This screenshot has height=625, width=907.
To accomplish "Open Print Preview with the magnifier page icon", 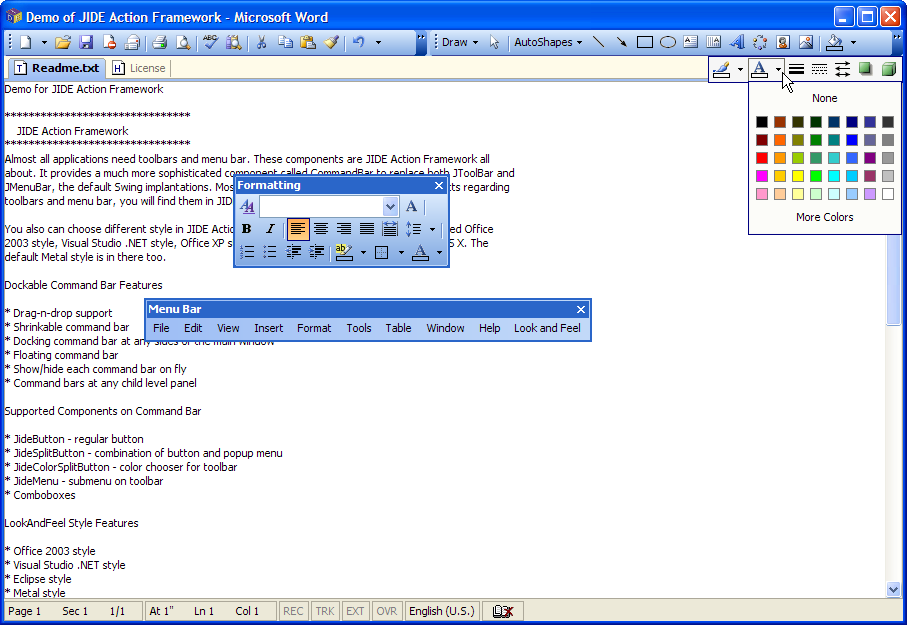I will coord(183,42).
